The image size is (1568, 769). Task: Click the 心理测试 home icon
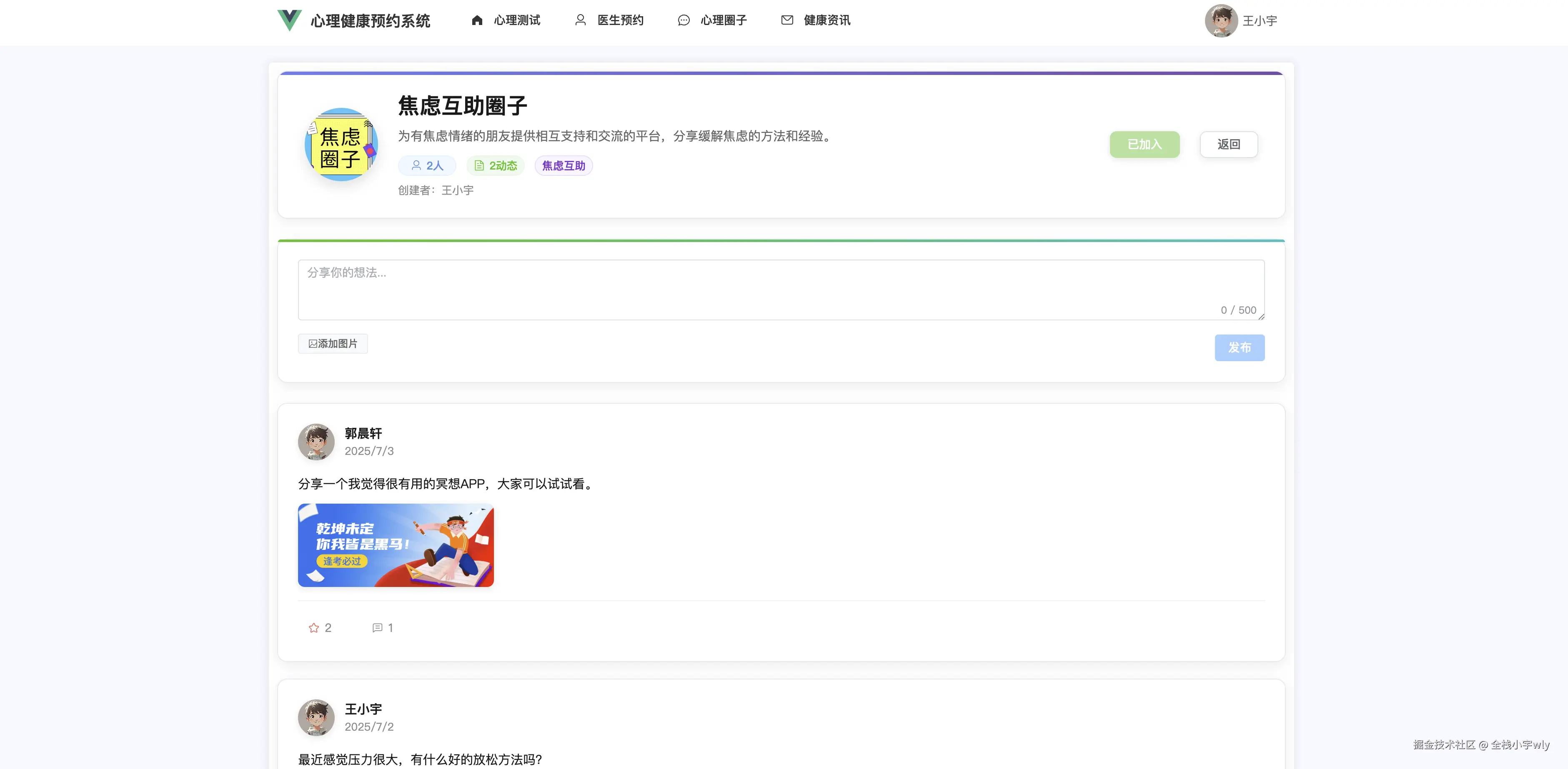click(478, 20)
